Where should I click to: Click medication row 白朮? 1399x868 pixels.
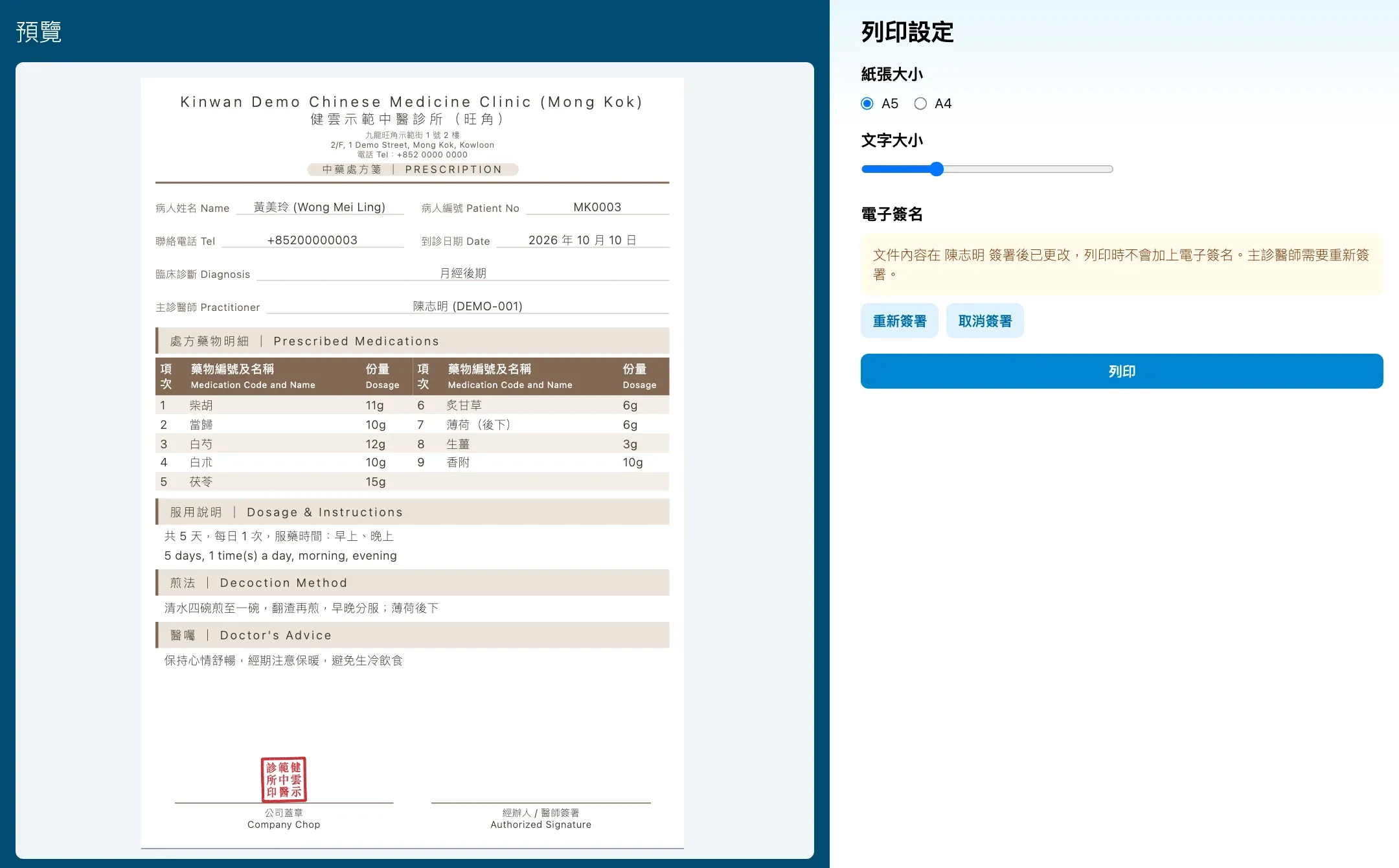pyautogui.click(x=284, y=462)
